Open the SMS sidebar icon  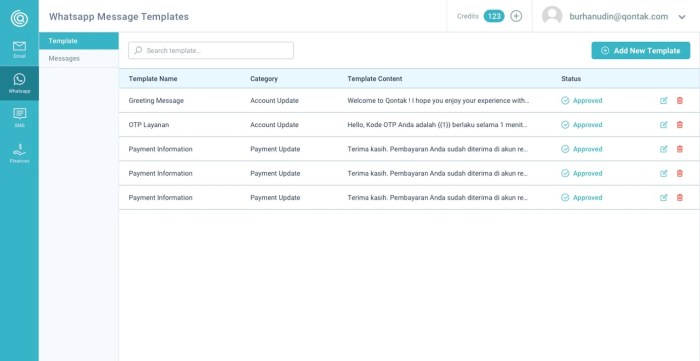coord(19,117)
